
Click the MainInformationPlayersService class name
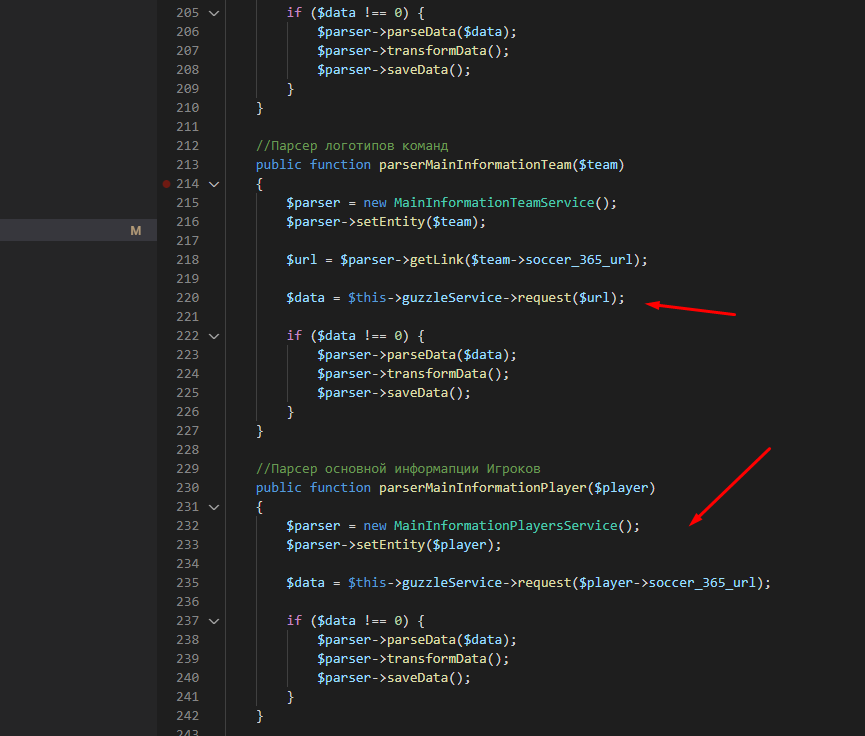[505, 526]
